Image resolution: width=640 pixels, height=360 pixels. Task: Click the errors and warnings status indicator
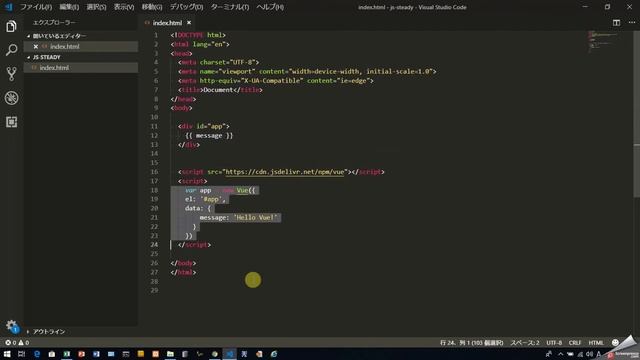click(x=17, y=343)
